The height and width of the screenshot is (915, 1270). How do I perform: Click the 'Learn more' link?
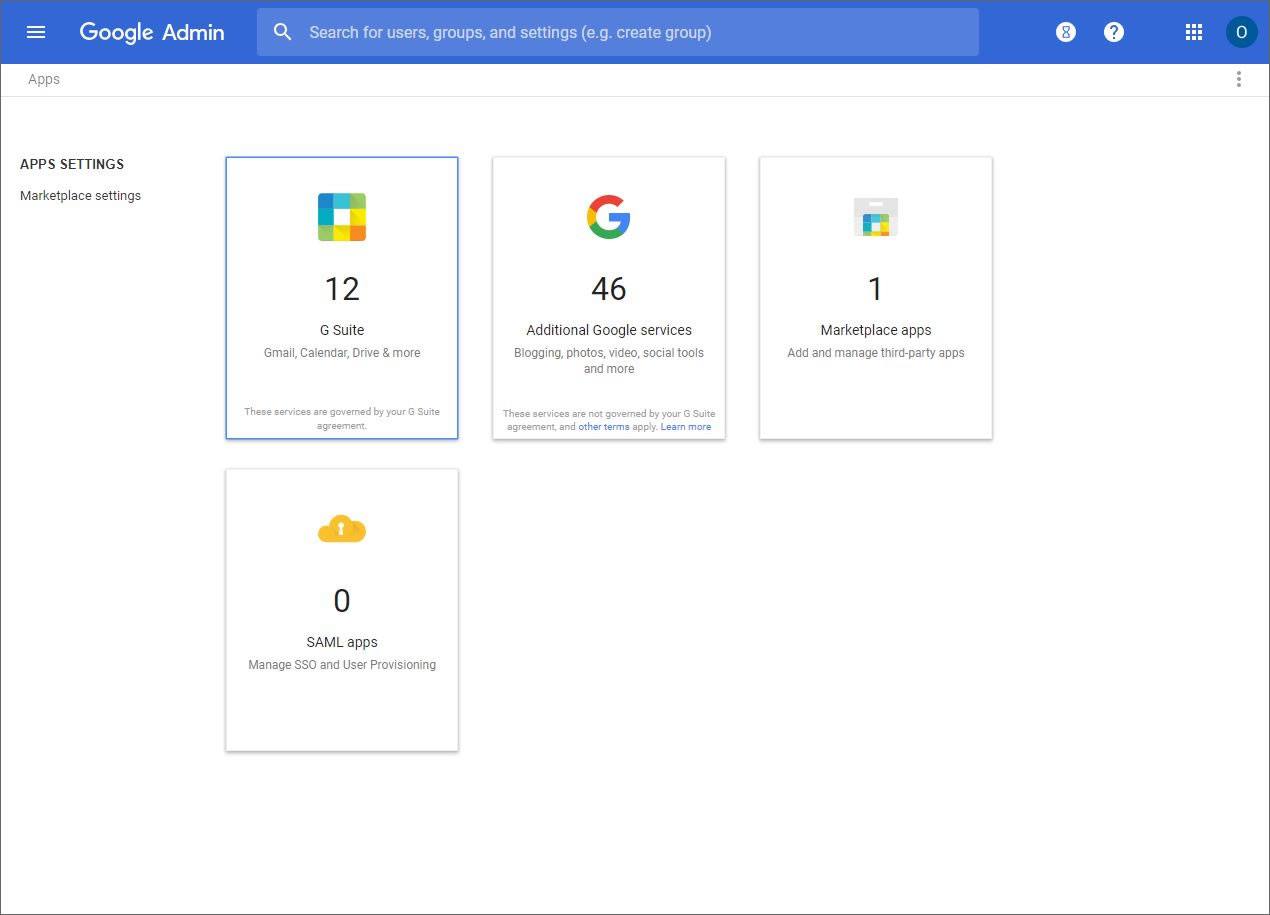[x=686, y=427]
